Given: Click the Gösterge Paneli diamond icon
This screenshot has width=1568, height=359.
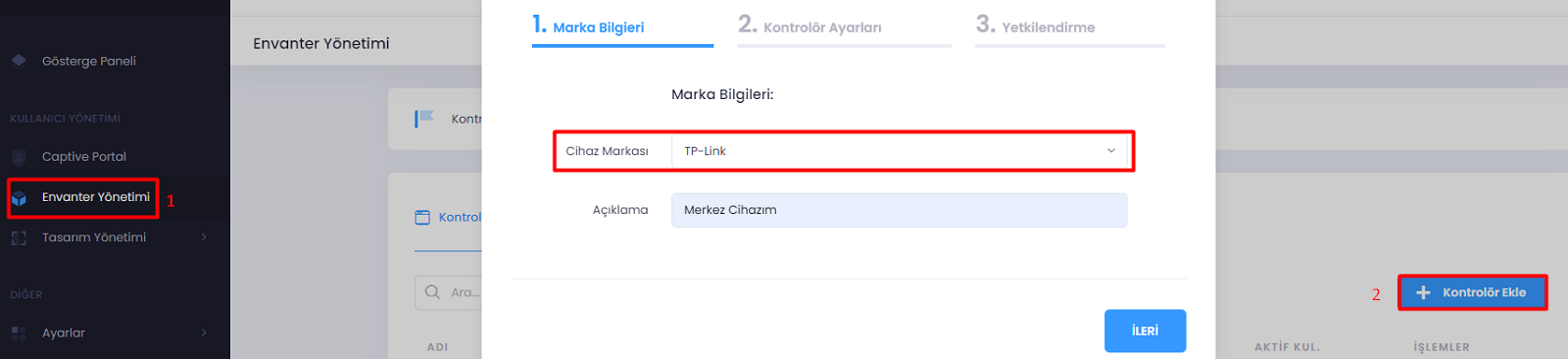Looking at the screenshot, I should click(x=19, y=61).
